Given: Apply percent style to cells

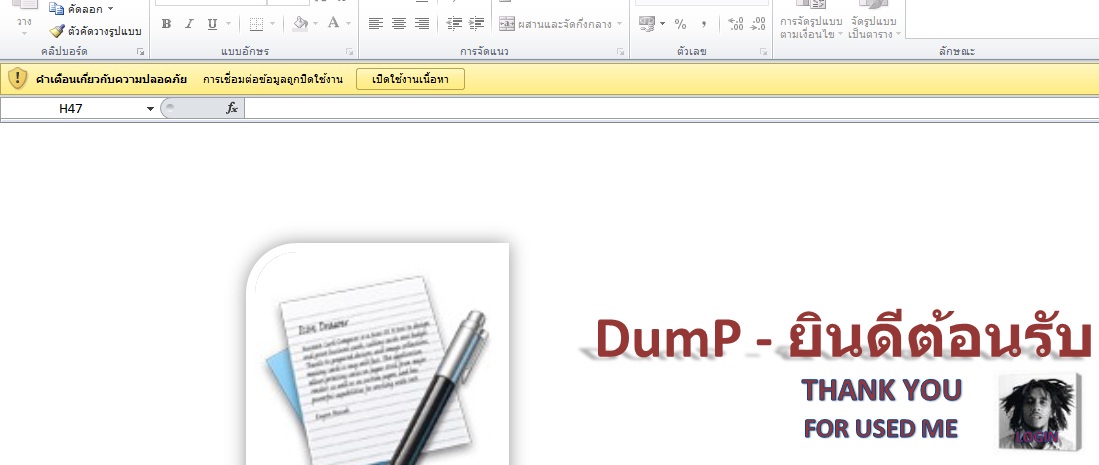Looking at the screenshot, I should (680, 24).
